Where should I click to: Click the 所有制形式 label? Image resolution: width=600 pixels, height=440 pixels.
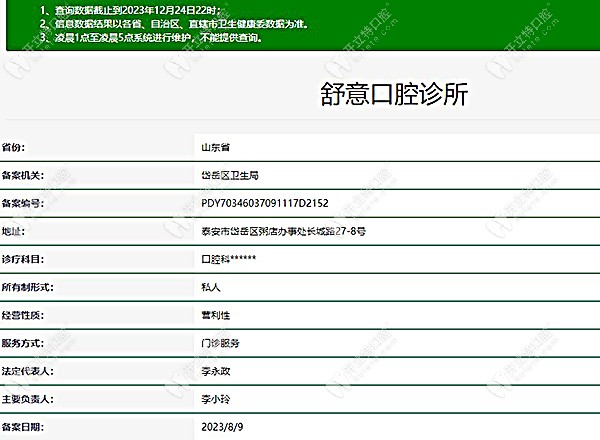(27, 287)
